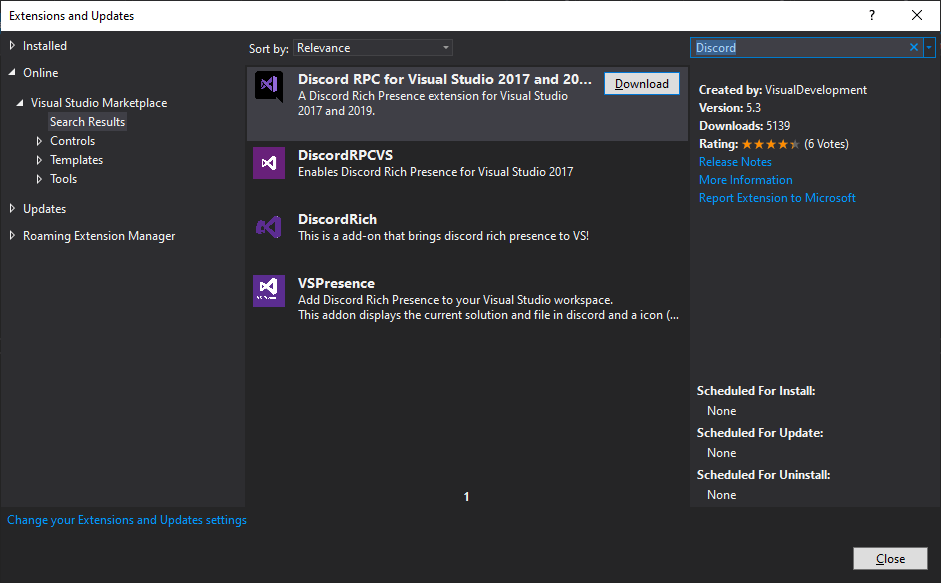Click 'Add Discord Rich Presence' description

click(x=489, y=307)
